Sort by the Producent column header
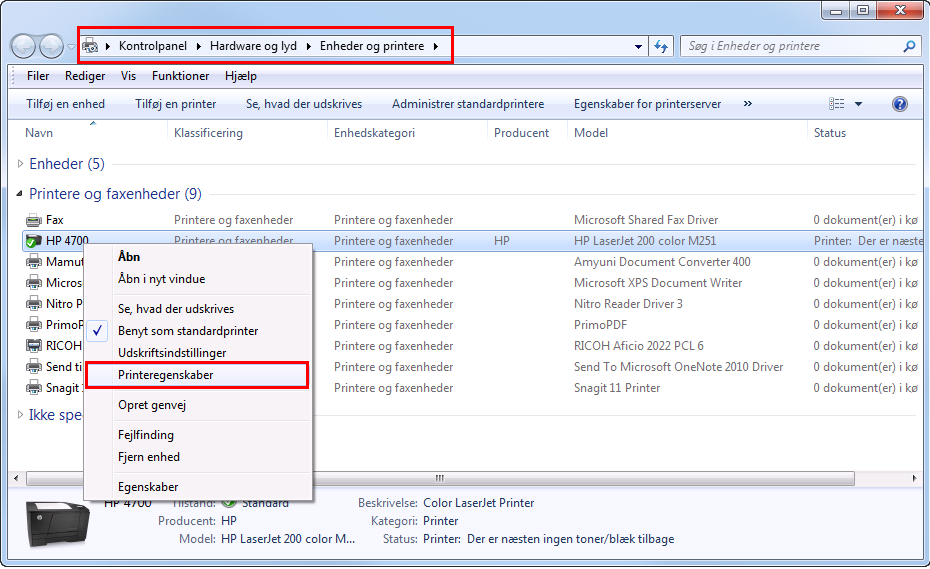The image size is (930, 569). (x=521, y=133)
